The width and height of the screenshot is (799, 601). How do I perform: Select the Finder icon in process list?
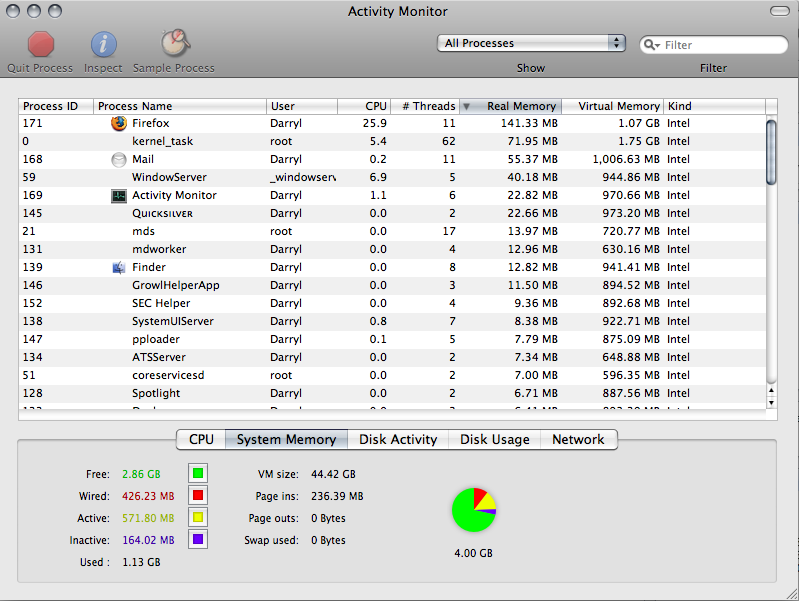(119, 268)
